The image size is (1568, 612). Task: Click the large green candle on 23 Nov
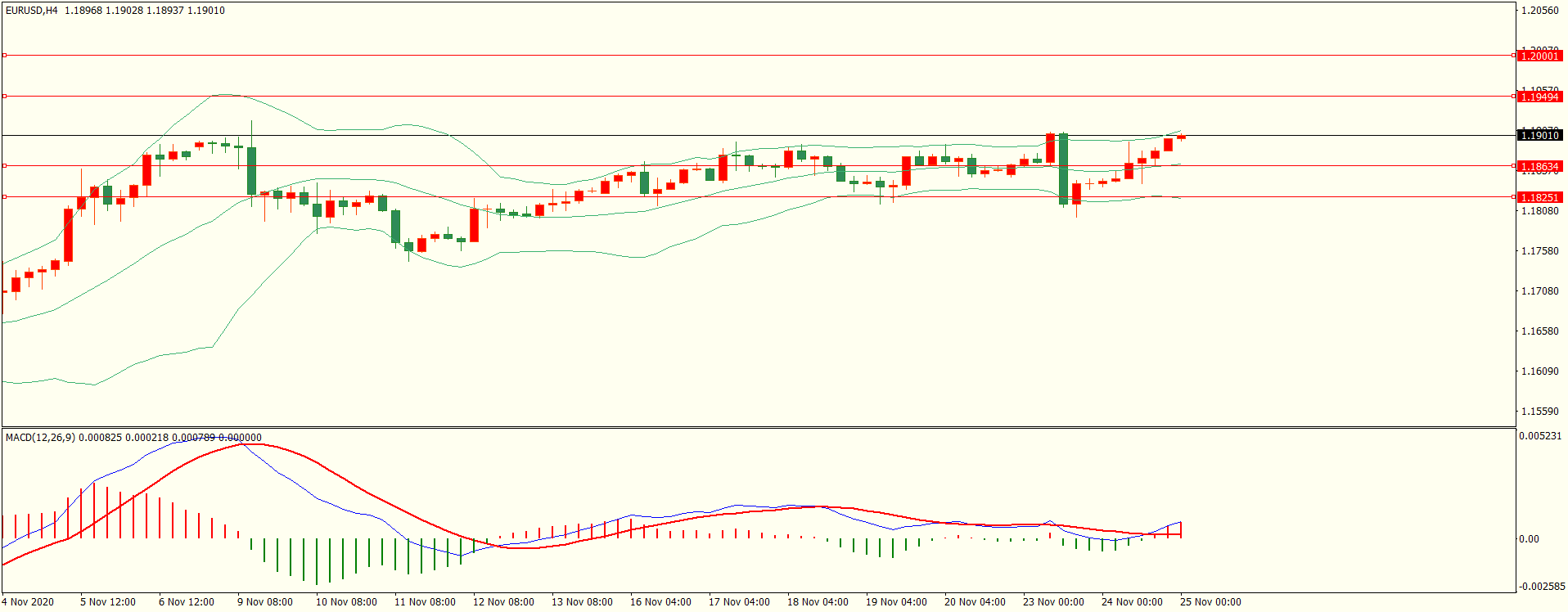click(x=1063, y=169)
